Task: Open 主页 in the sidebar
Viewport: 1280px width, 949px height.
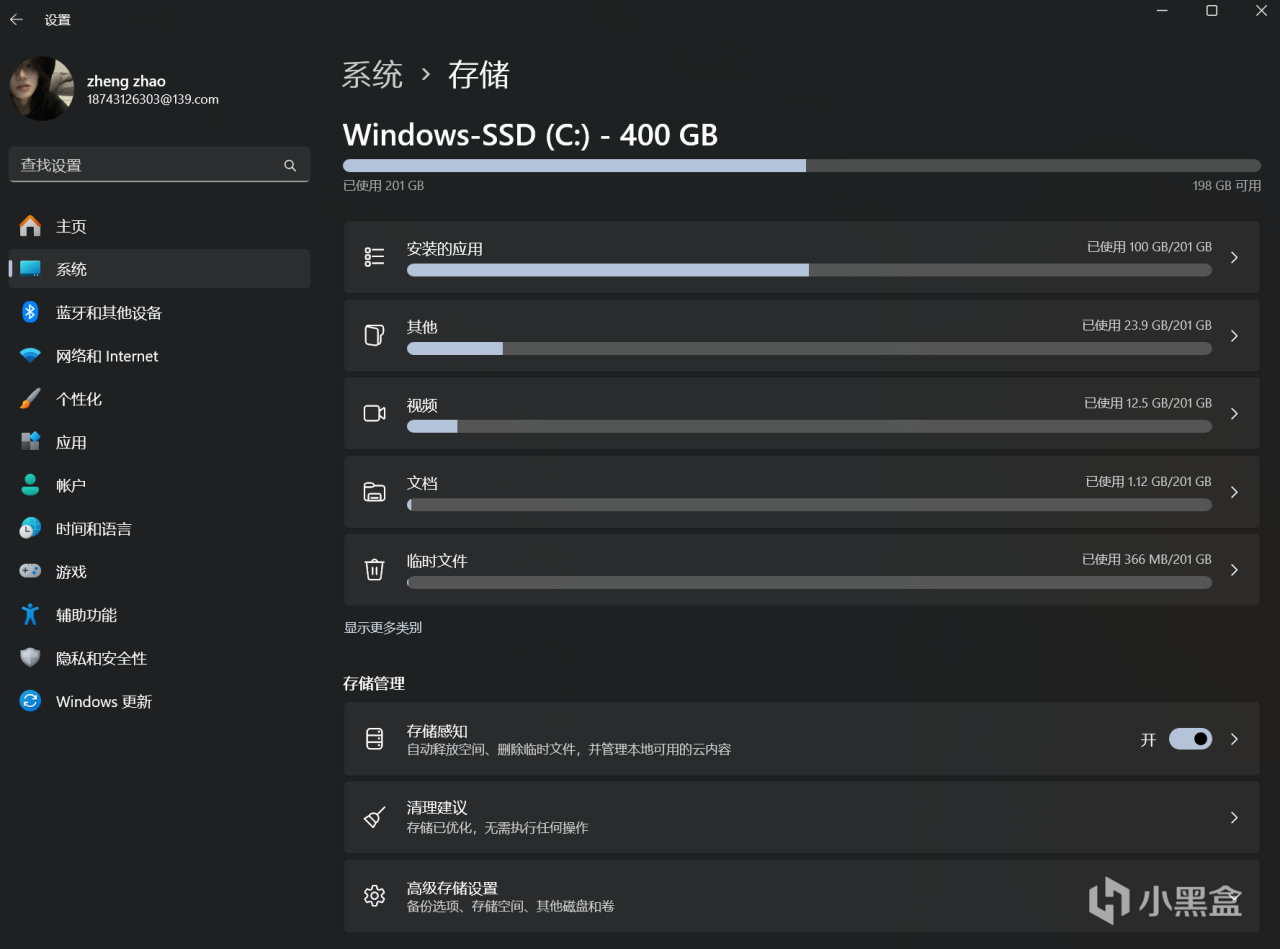Action: coord(159,226)
